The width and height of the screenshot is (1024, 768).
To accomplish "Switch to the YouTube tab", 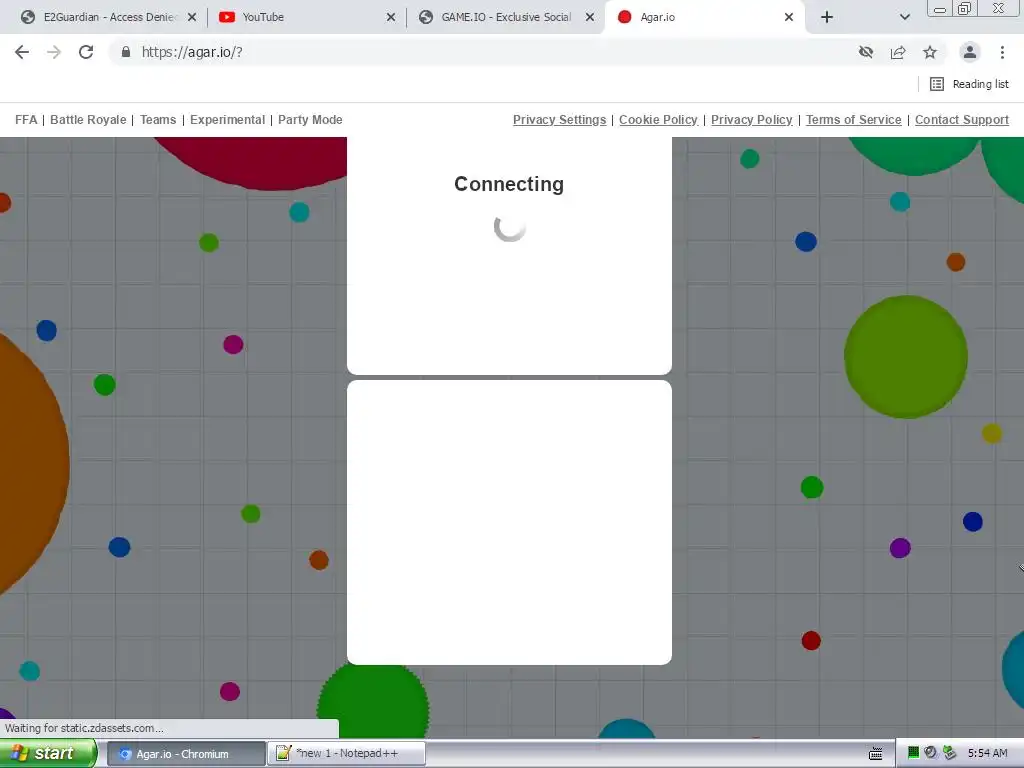I will [305, 17].
